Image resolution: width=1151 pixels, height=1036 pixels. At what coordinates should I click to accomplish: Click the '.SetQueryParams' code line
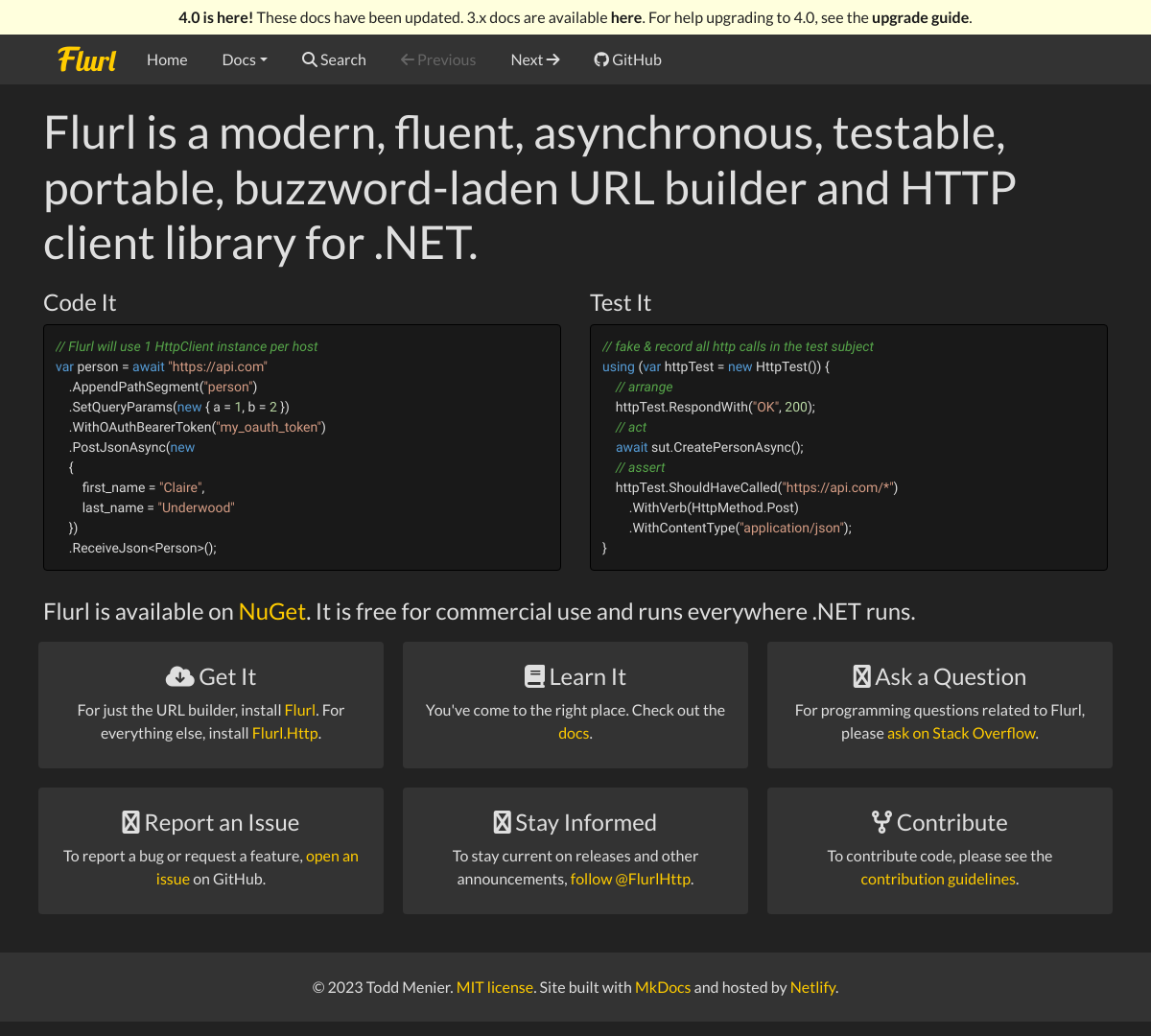179,407
